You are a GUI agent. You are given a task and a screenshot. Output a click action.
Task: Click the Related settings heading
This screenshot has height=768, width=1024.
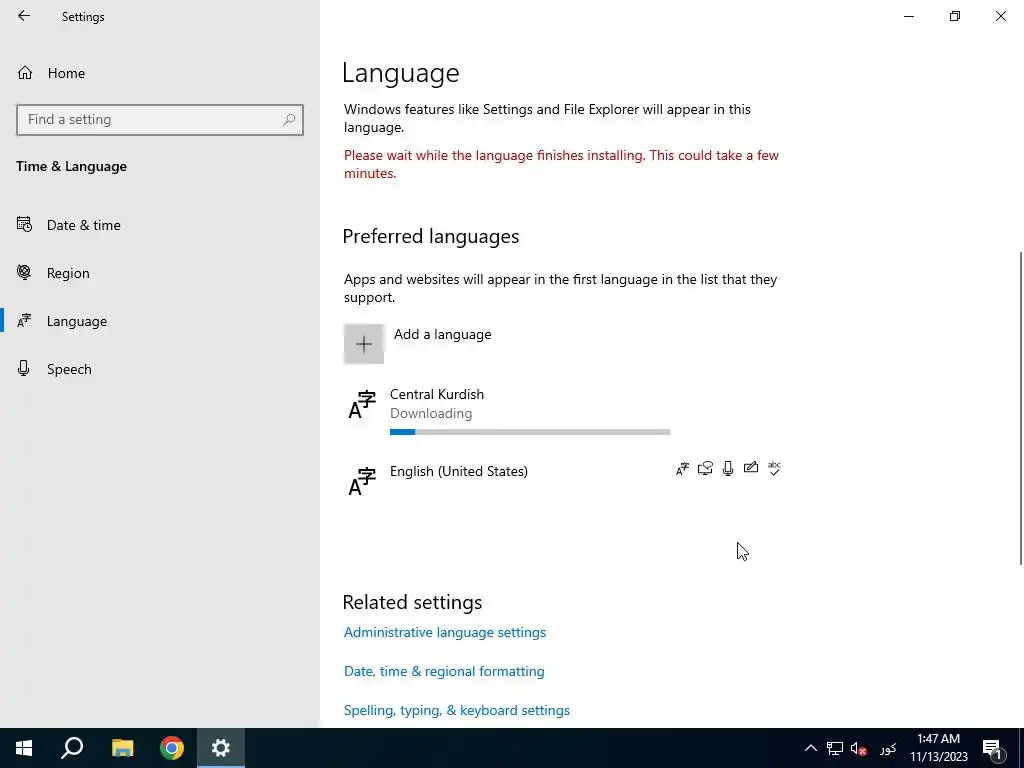click(412, 602)
